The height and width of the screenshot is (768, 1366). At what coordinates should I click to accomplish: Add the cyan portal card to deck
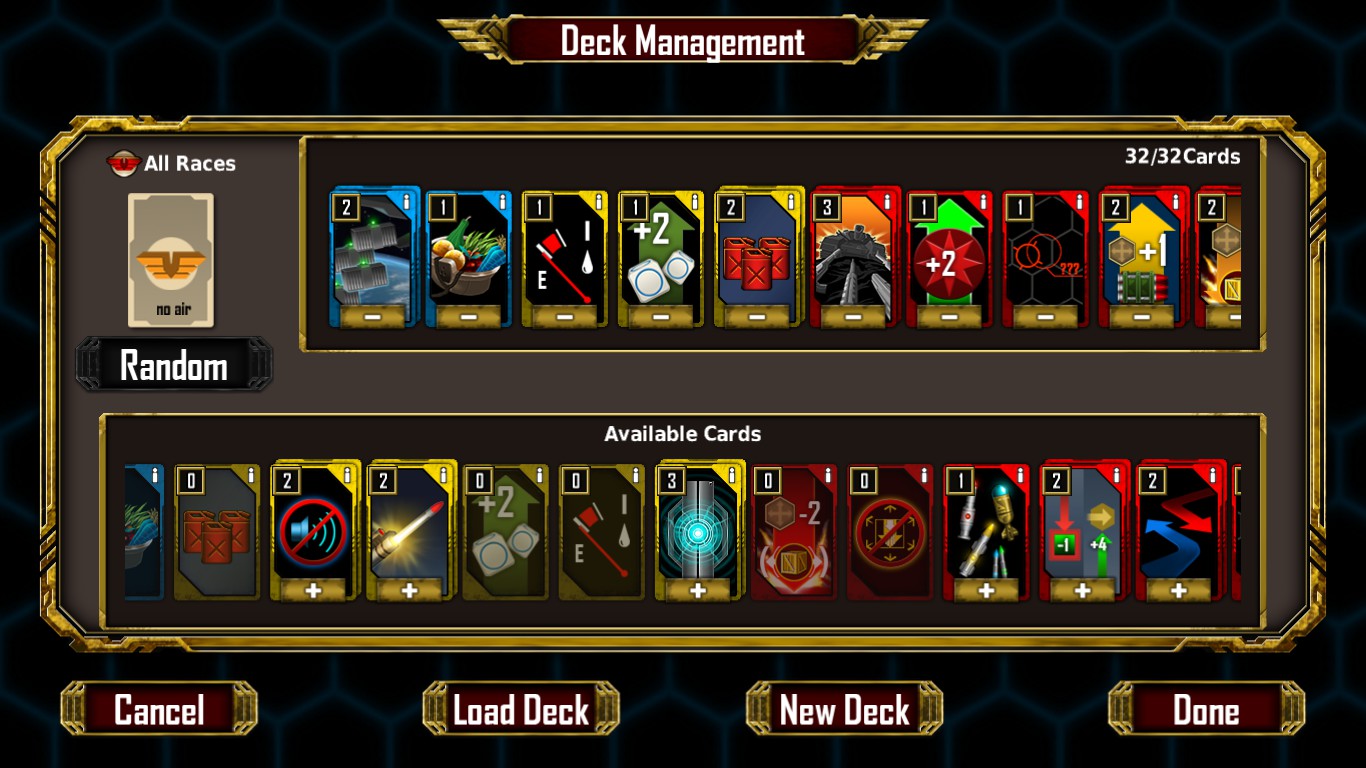698,591
